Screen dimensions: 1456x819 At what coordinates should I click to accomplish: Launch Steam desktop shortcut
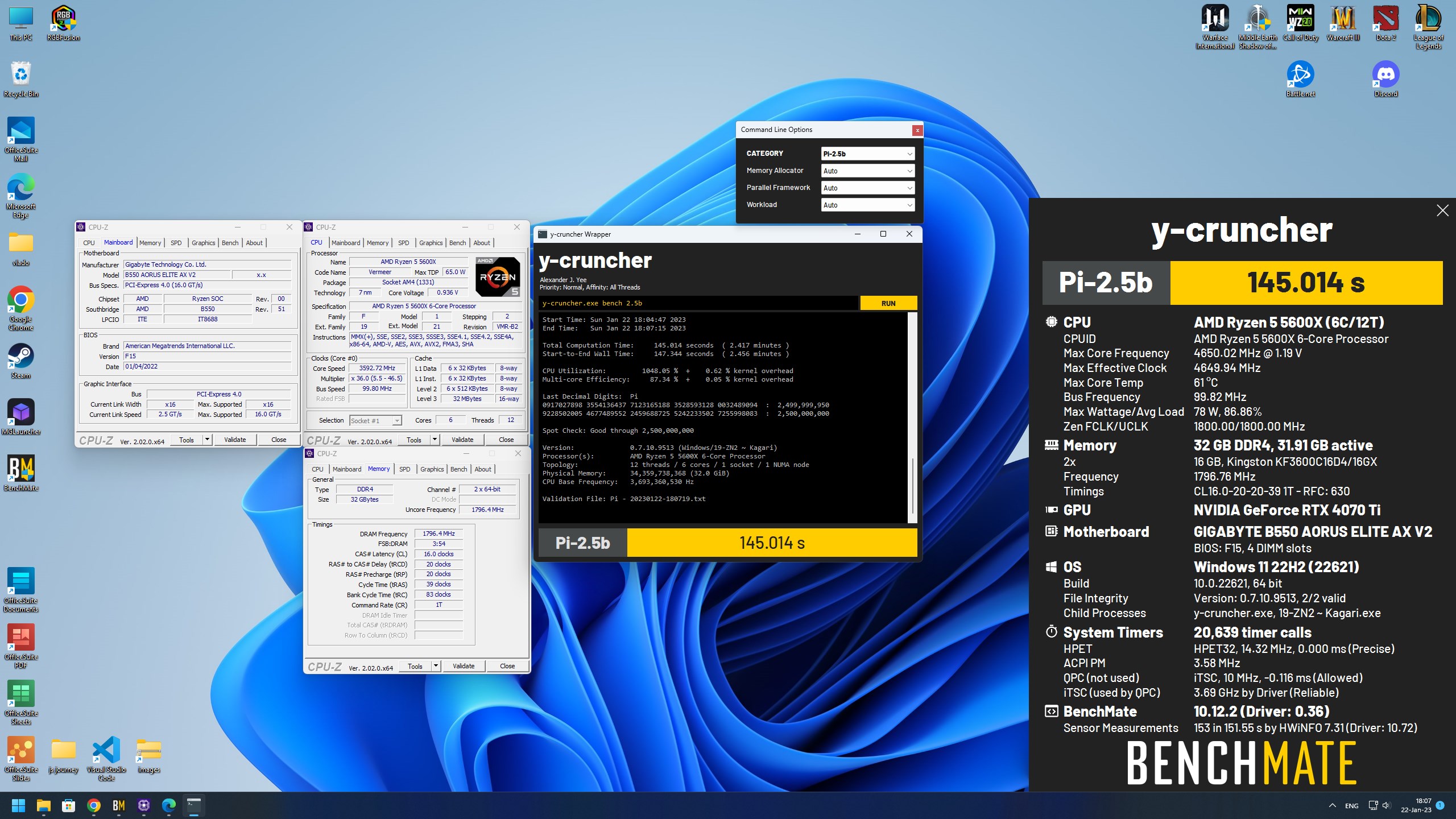click(x=21, y=361)
